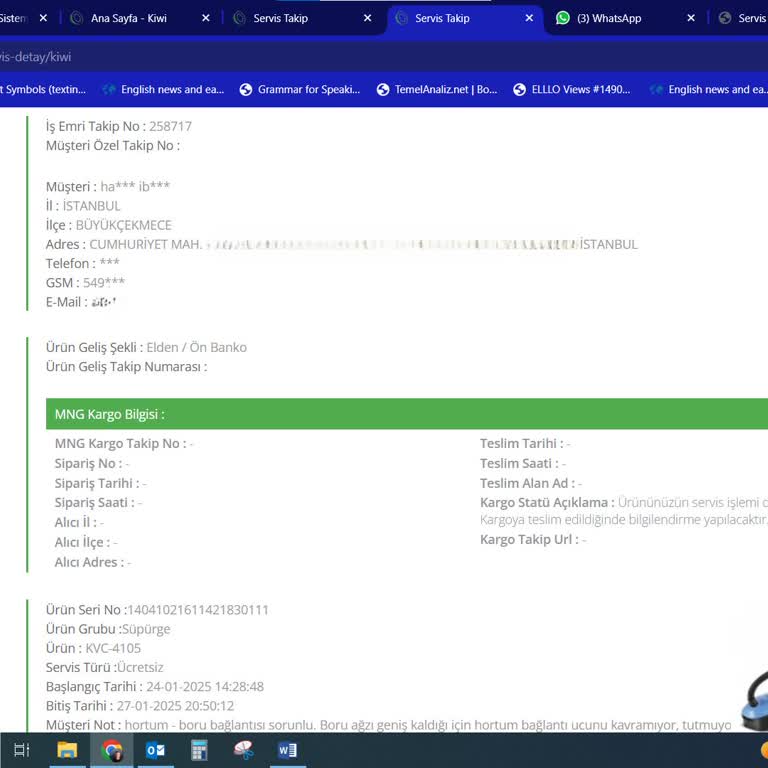Open the TemelAnaliz.net bookmark
The width and height of the screenshot is (768, 768).
coord(437,89)
